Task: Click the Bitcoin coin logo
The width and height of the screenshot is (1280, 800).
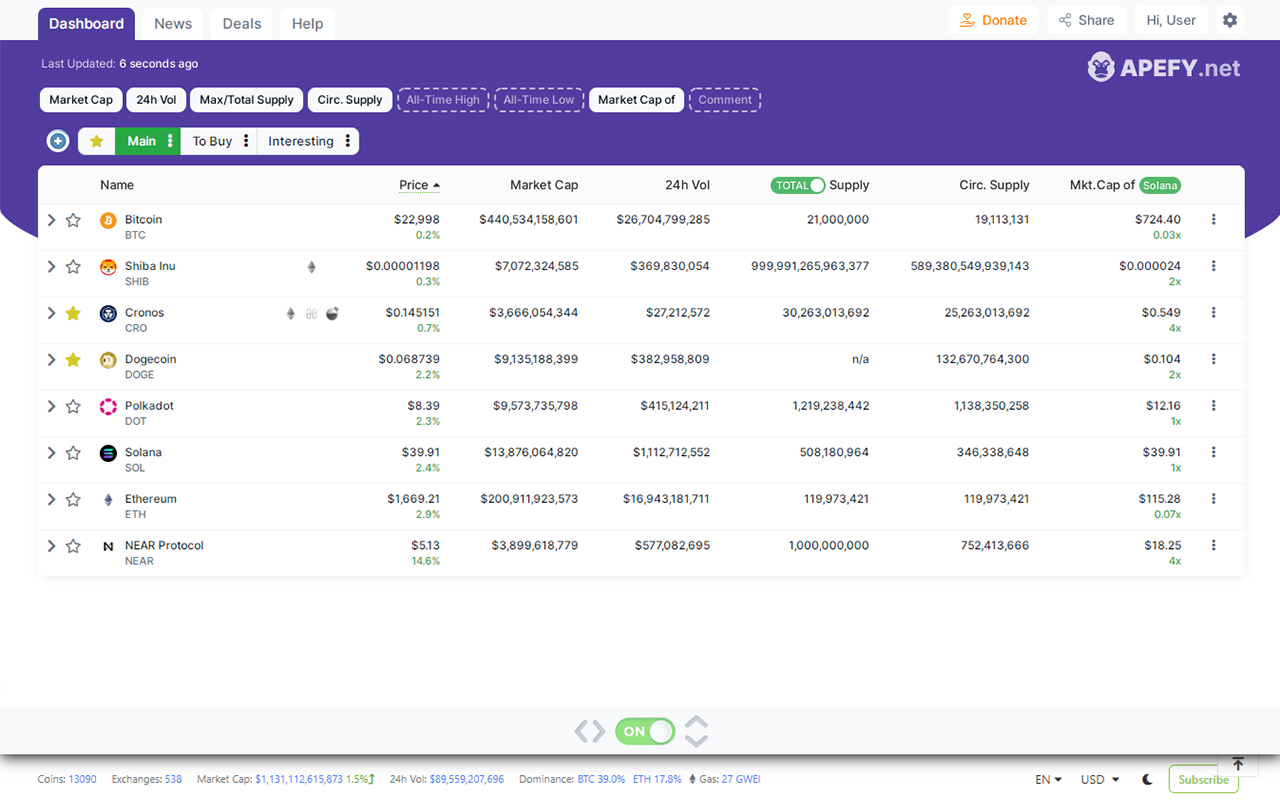Action: pos(108,220)
